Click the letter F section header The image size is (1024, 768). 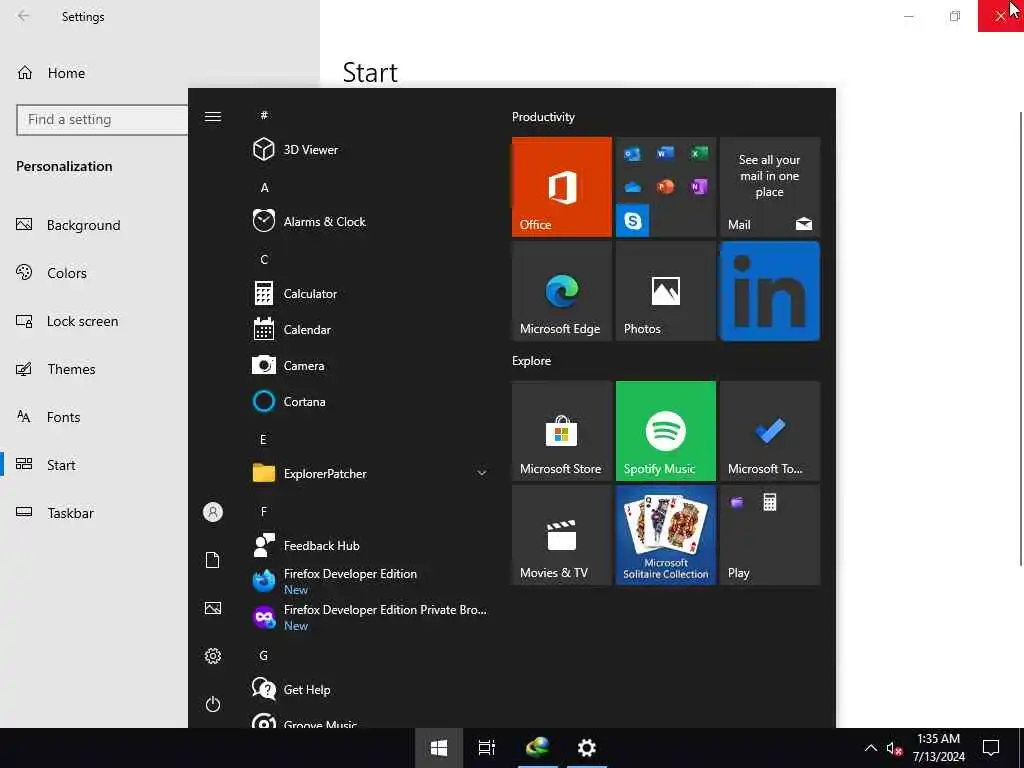(x=264, y=511)
